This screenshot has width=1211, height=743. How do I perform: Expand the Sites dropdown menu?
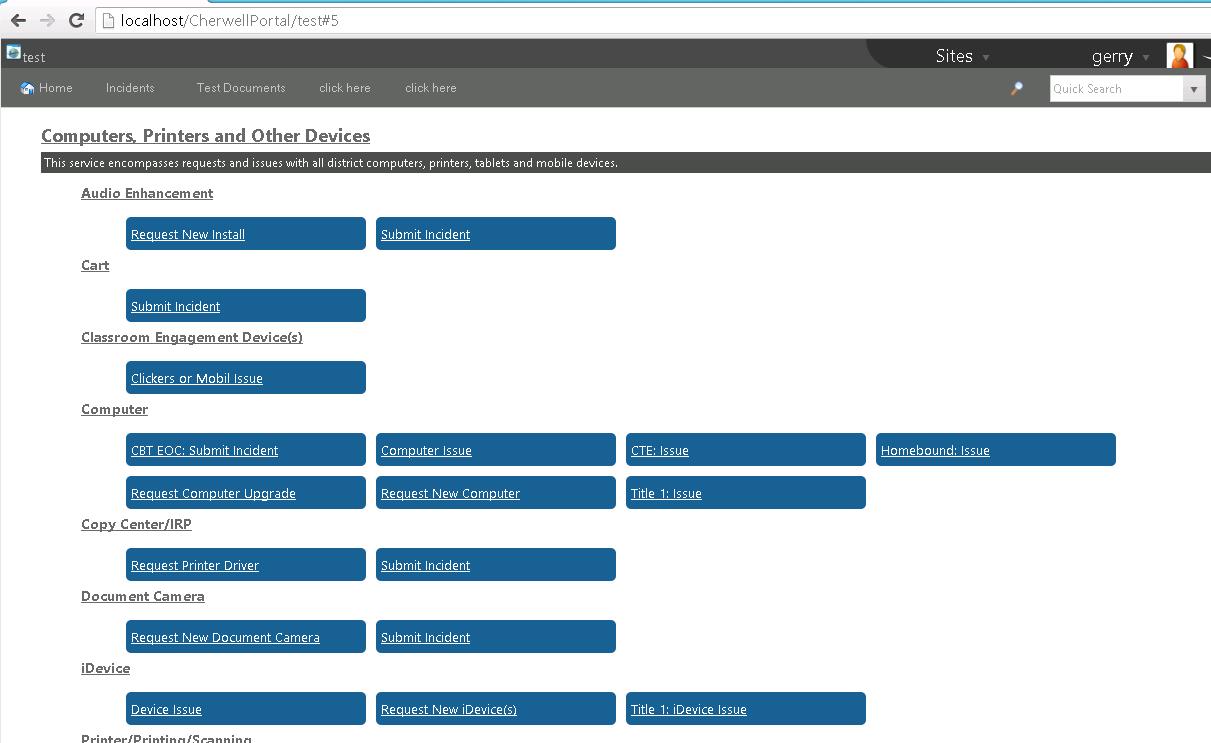click(962, 57)
